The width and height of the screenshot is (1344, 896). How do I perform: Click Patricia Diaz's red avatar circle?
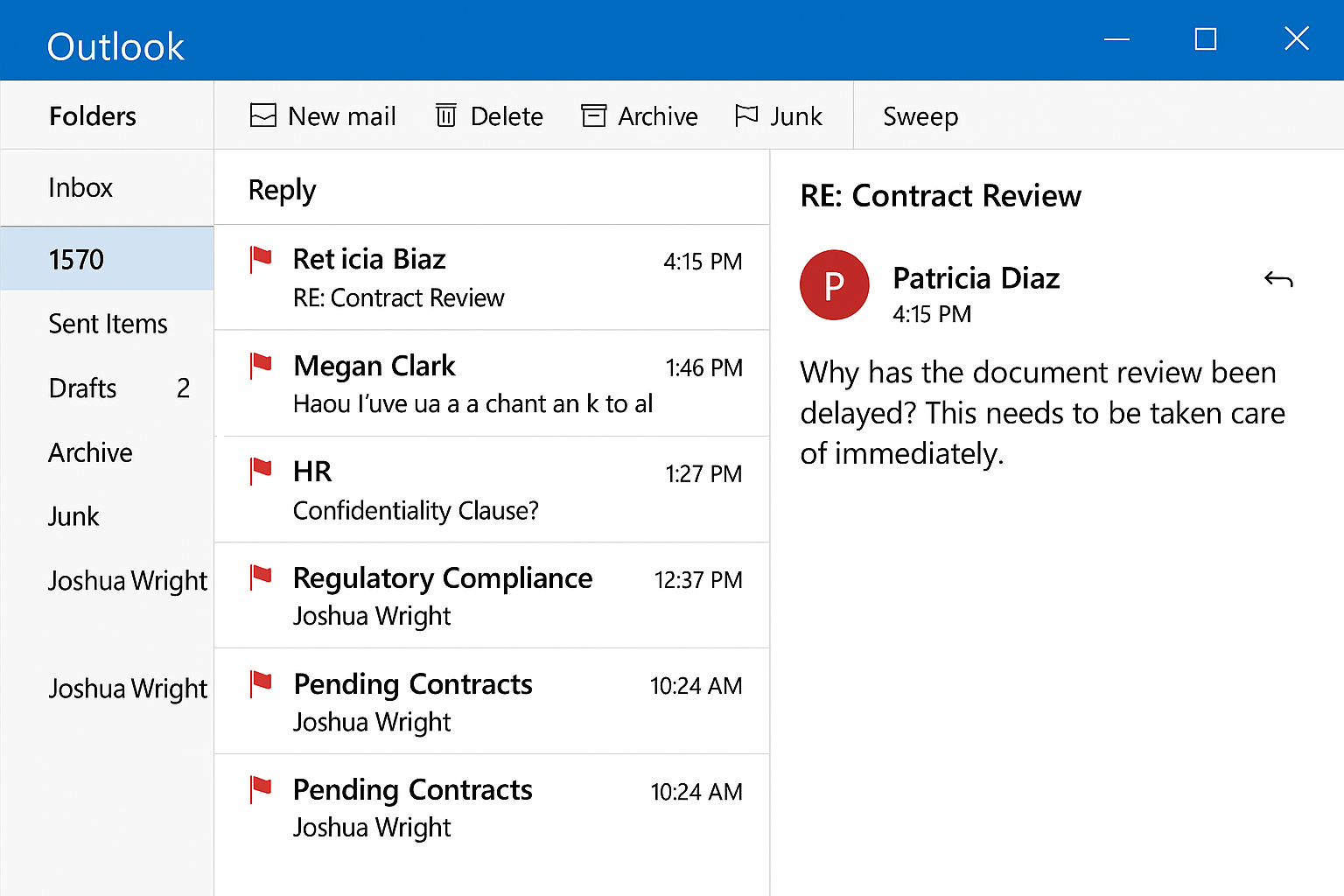coord(834,285)
